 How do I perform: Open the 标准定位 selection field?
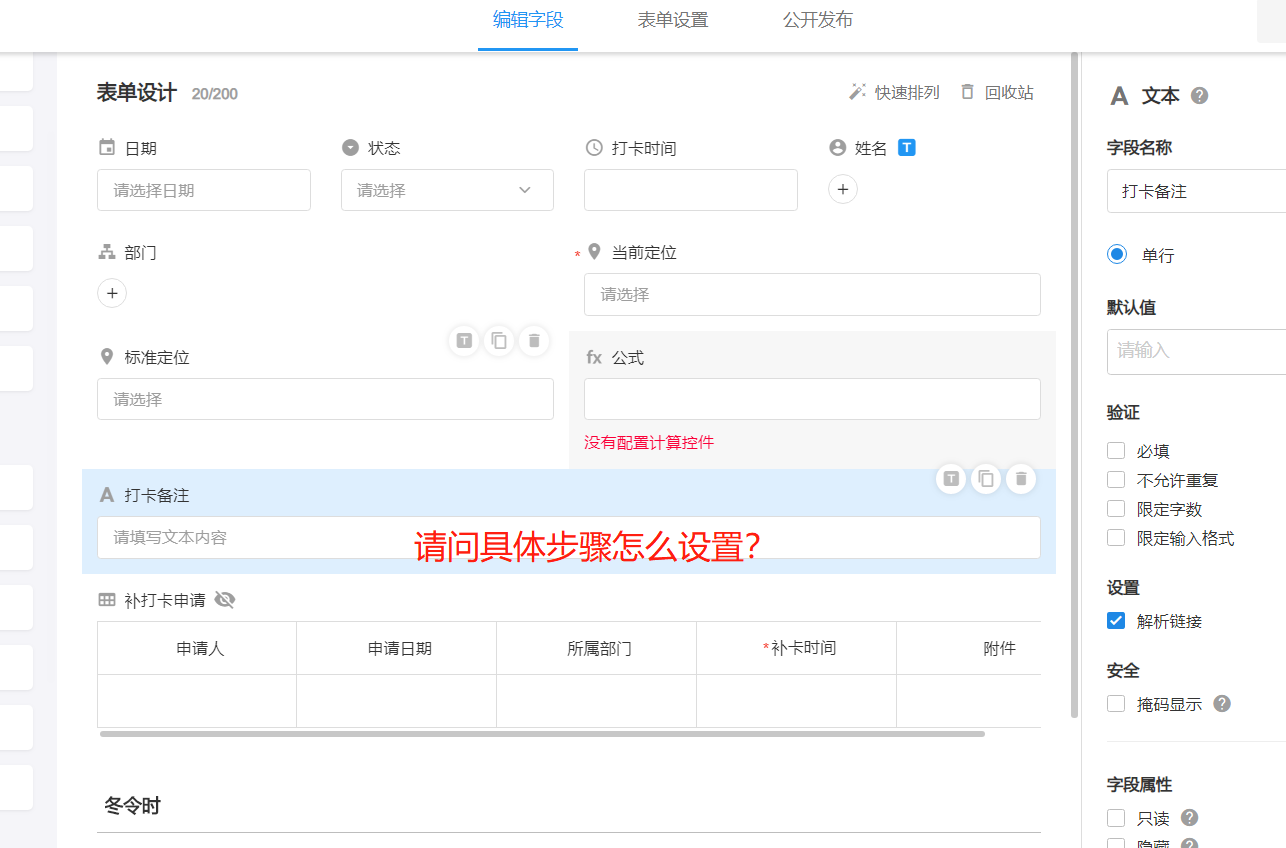point(325,399)
